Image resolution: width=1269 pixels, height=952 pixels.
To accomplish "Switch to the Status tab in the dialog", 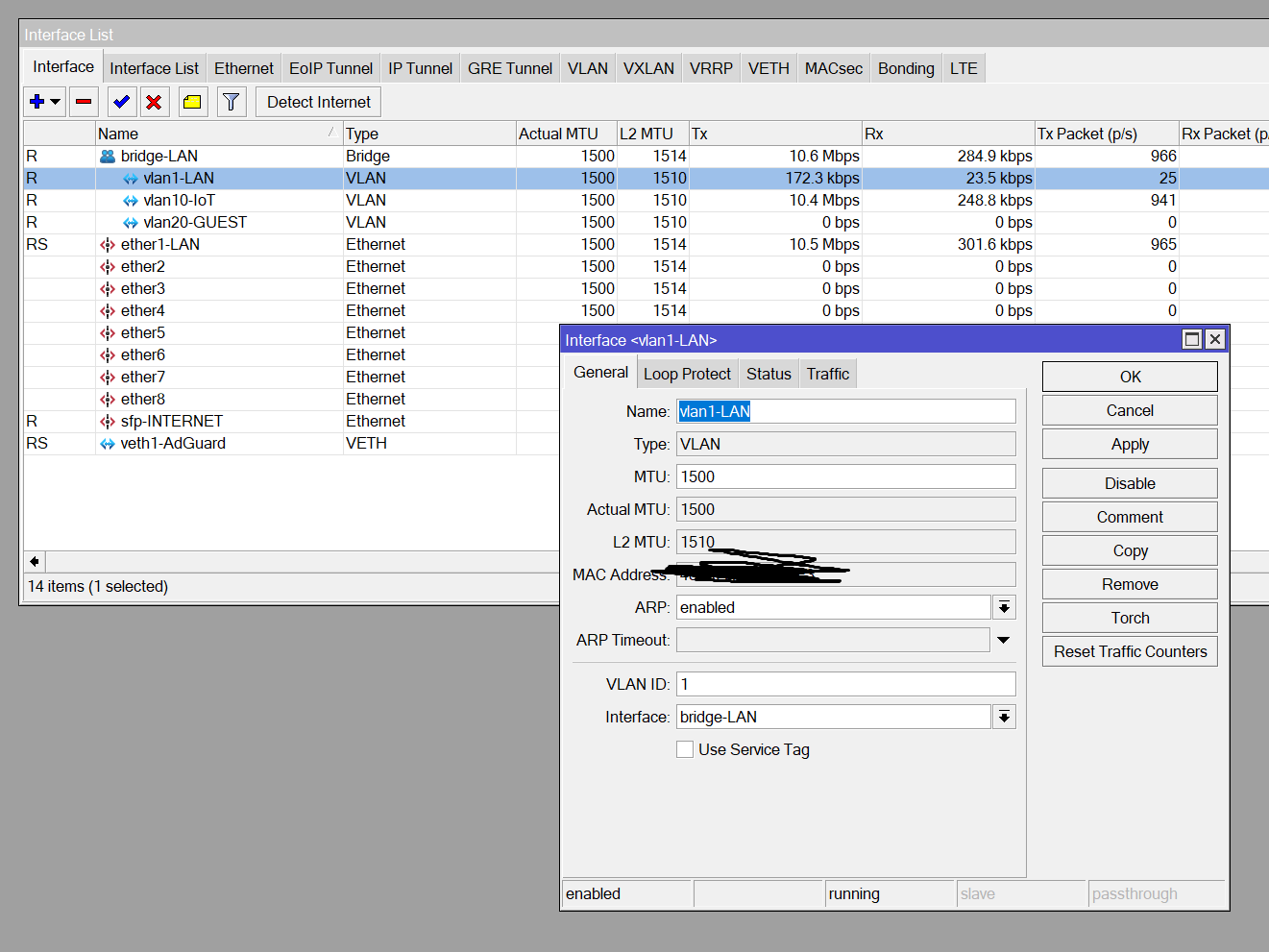I will tap(769, 374).
